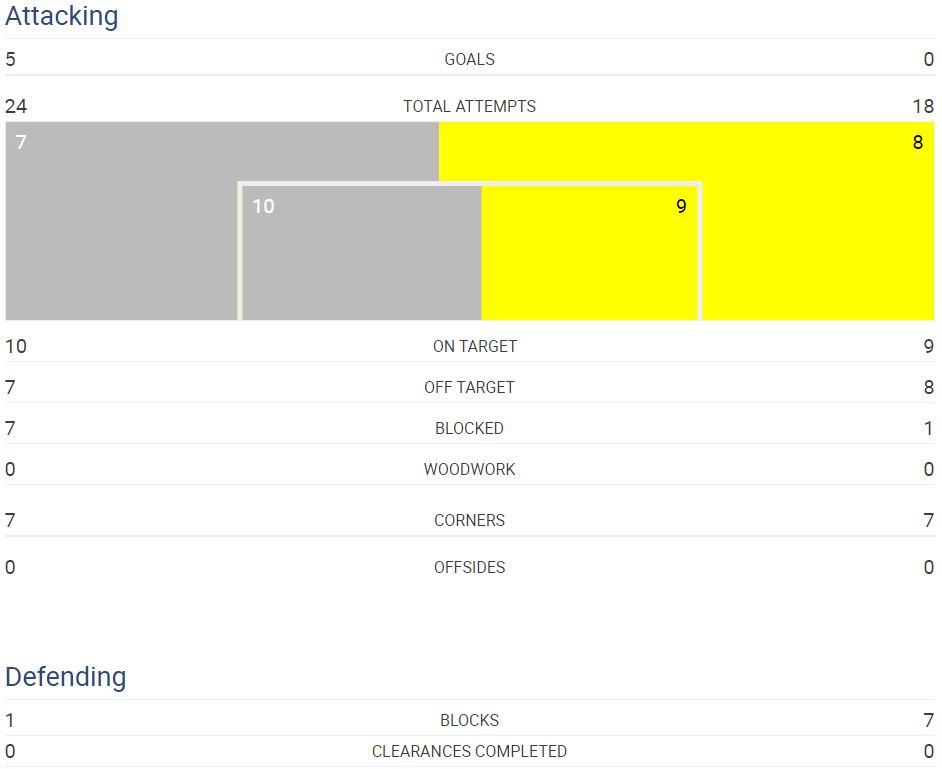Click the gray on-target goal area showing 10
Image resolution: width=942 pixels, height=769 pixels.
pos(362,252)
